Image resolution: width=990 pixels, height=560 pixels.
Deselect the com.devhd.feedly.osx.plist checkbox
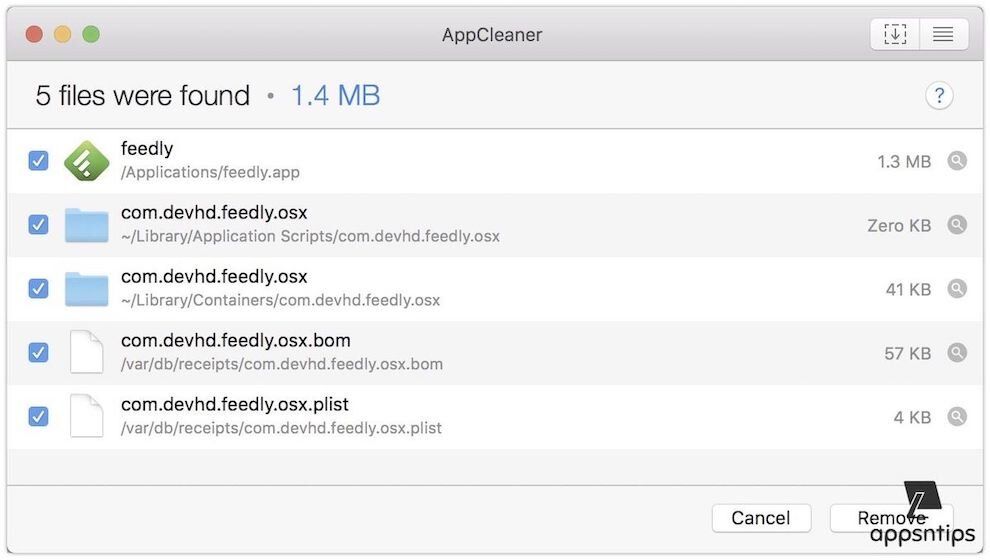click(38, 417)
